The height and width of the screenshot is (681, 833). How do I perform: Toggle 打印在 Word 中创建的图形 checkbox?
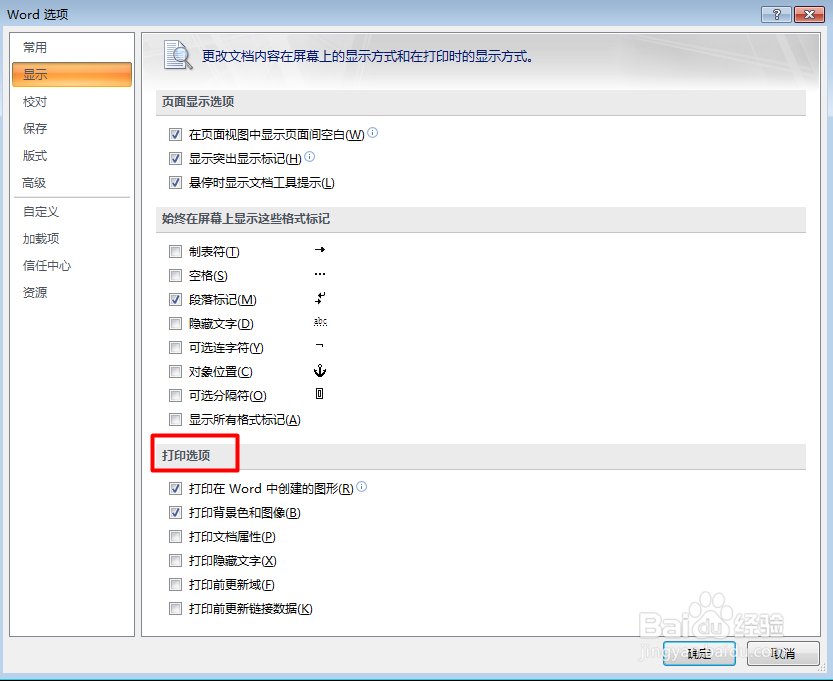[x=175, y=488]
